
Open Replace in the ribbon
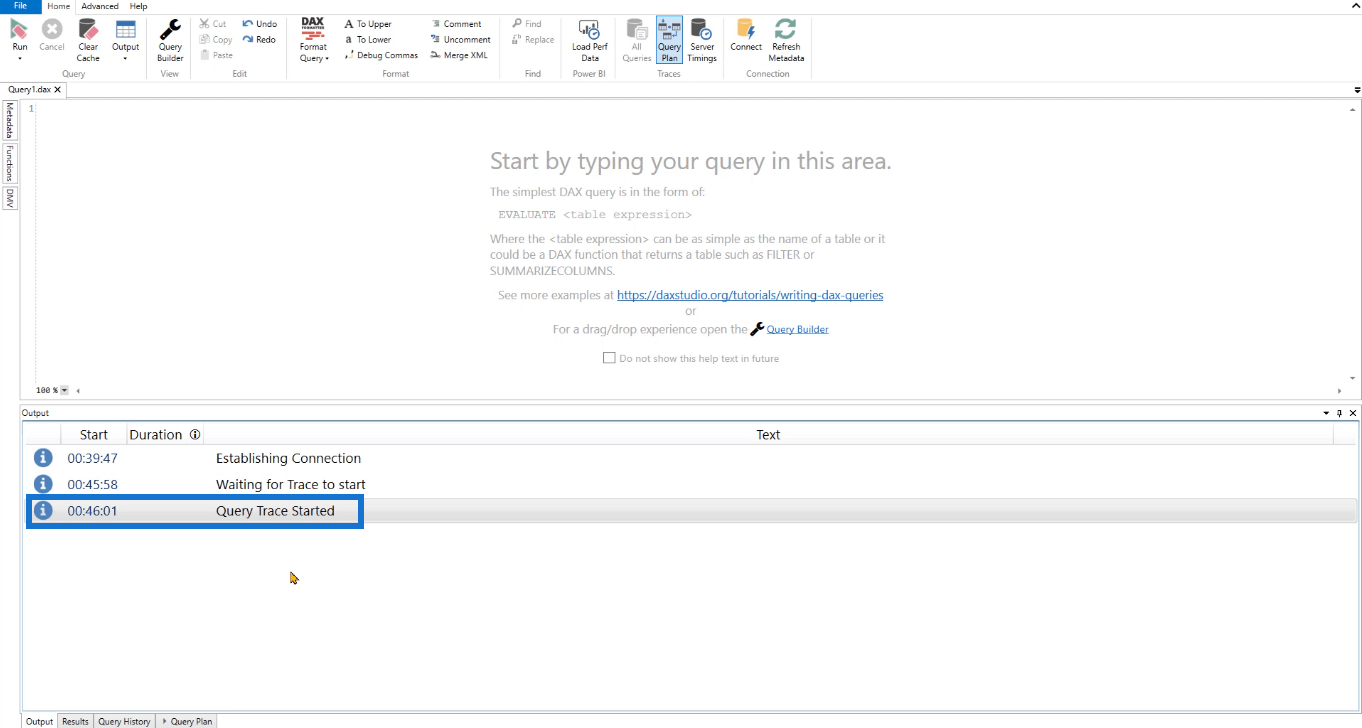tap(533, 40)
